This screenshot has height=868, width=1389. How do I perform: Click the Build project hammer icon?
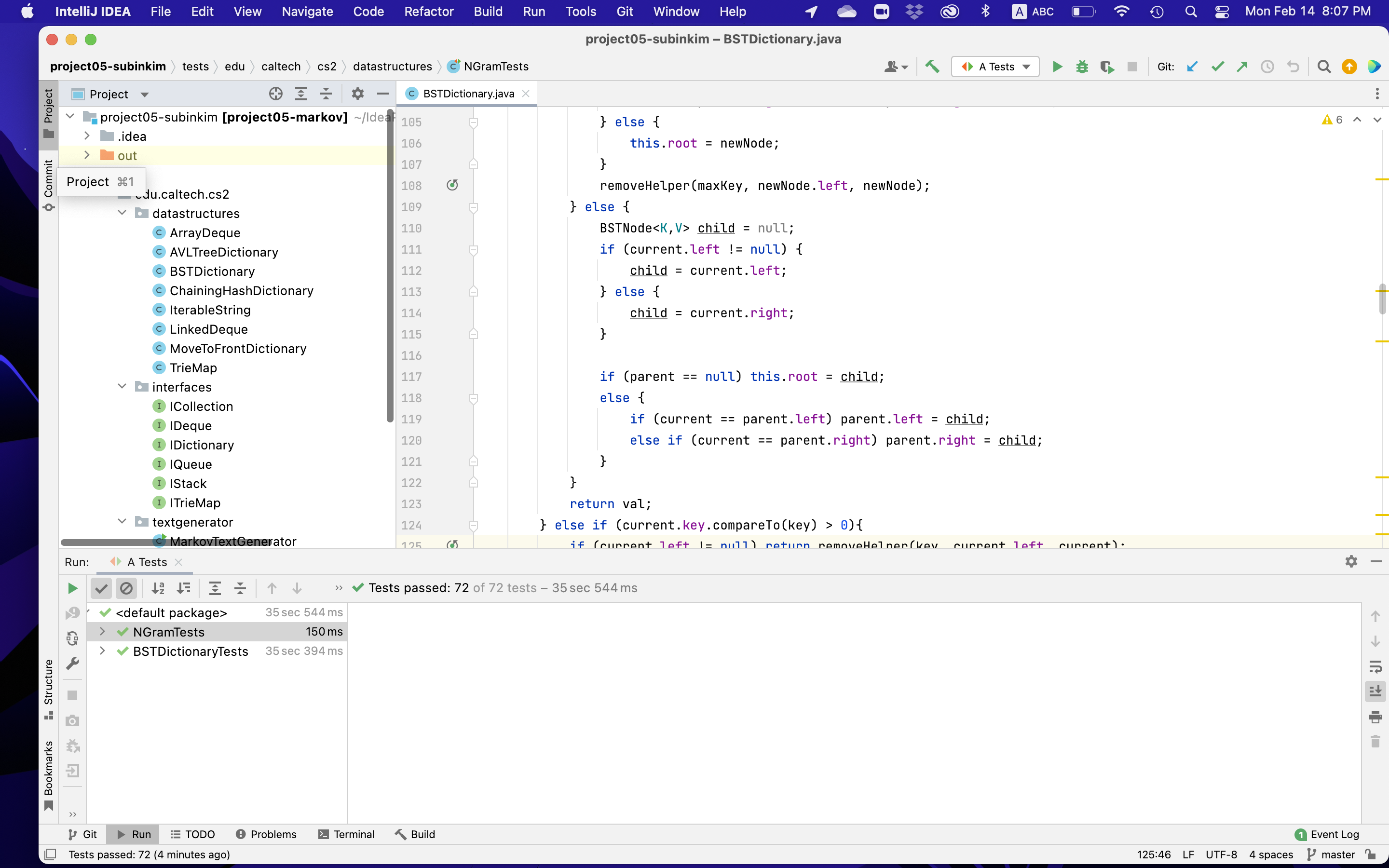(932, 67)
